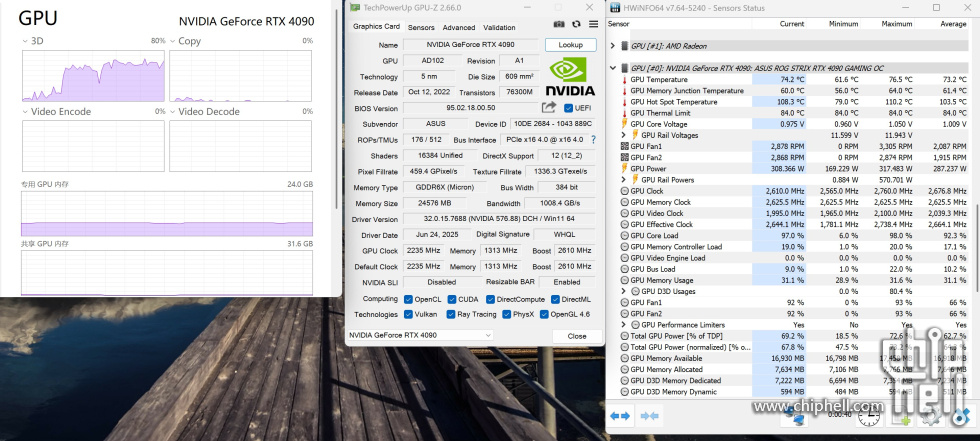Toggle the OpenGL 4.6 checkbox

tap(544, 314)
